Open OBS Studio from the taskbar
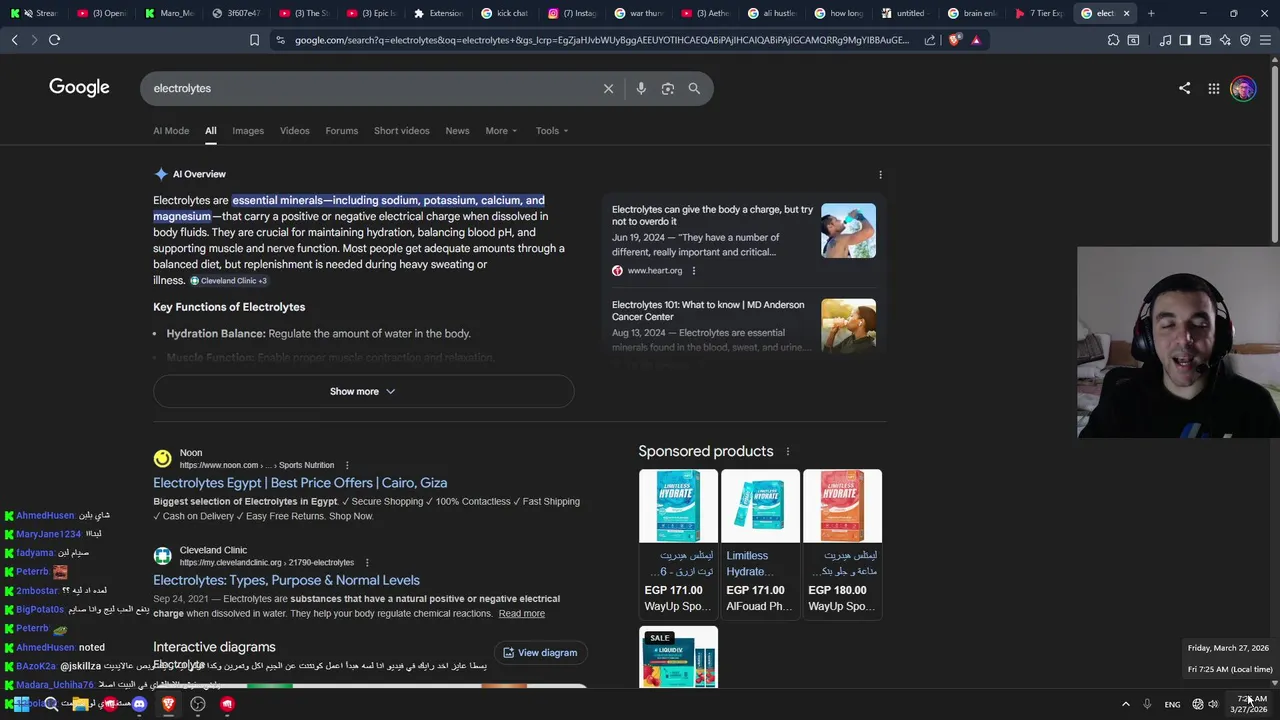This screenshot has height=720, width=1280. [198, 704]
